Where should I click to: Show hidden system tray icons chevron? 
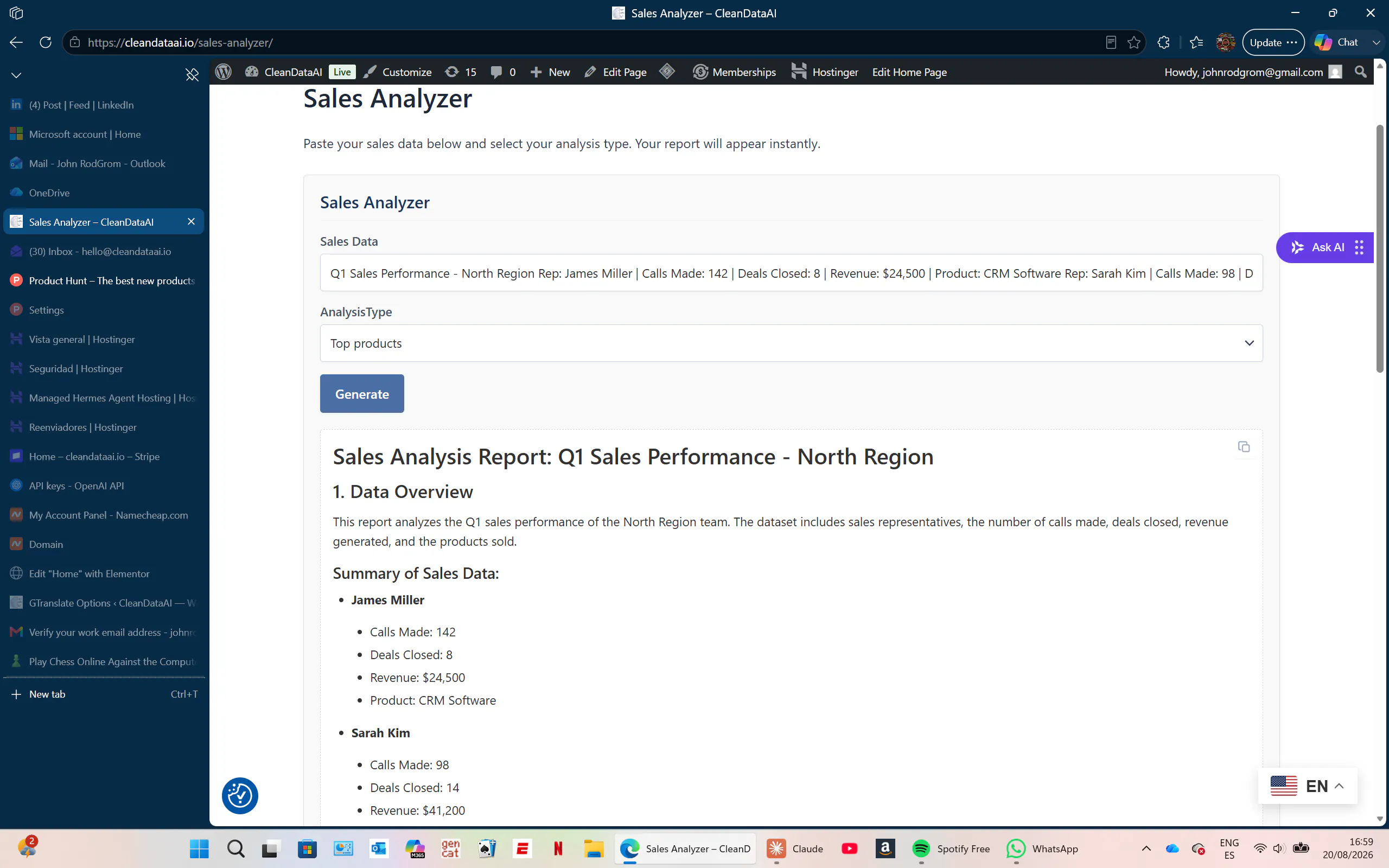coord(1145,848)
